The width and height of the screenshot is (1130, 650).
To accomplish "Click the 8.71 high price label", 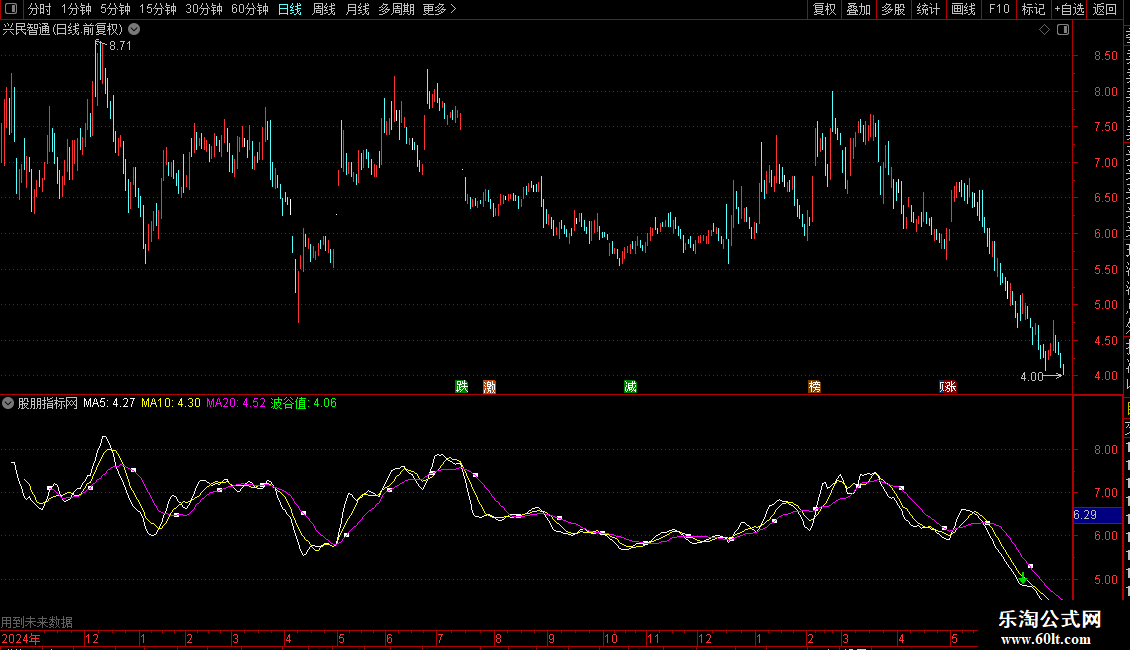I will tap(120, 45).
